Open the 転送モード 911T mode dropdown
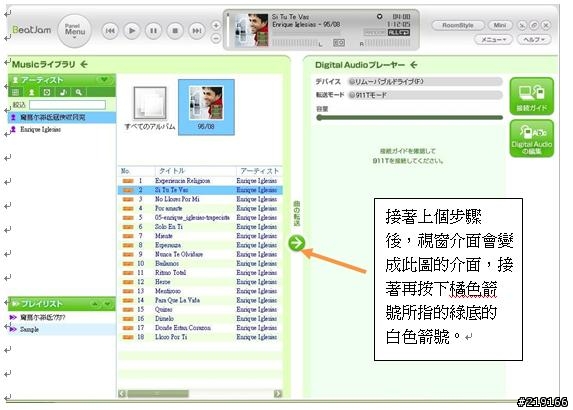This screenshot has width=573, height=410. [425, 95]
